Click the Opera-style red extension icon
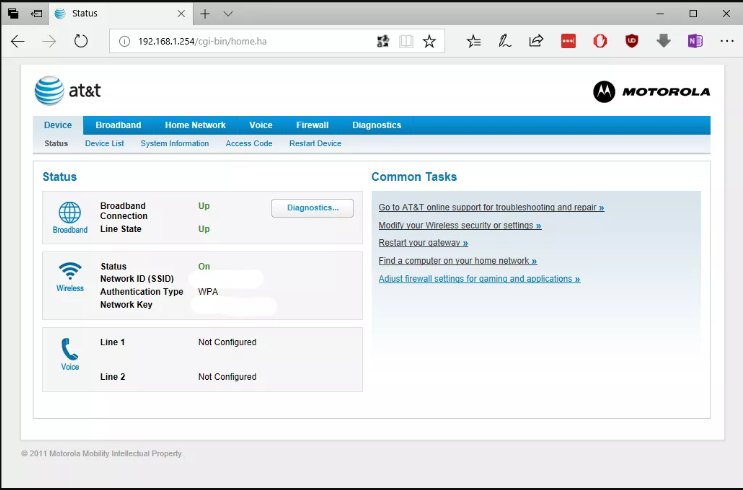Viewport: 743px width, 490px height. (x=600, y=42)
